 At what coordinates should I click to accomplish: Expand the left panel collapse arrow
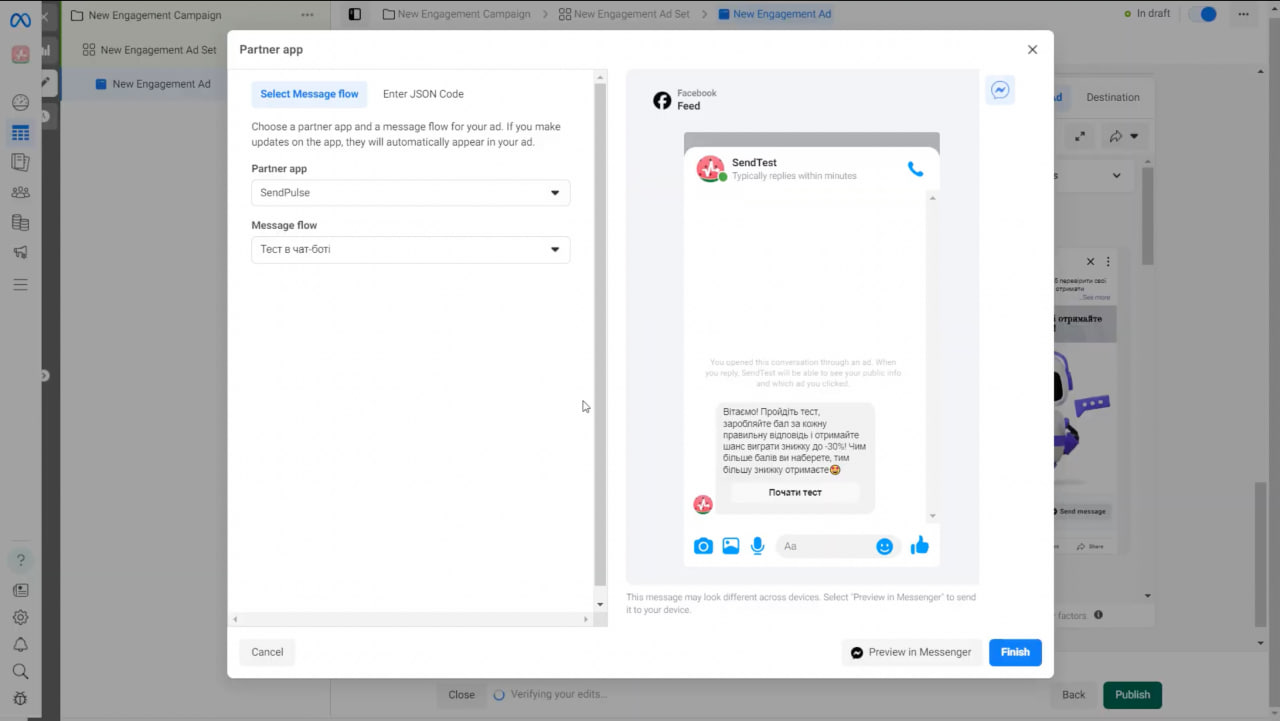(x=45, y=376)
